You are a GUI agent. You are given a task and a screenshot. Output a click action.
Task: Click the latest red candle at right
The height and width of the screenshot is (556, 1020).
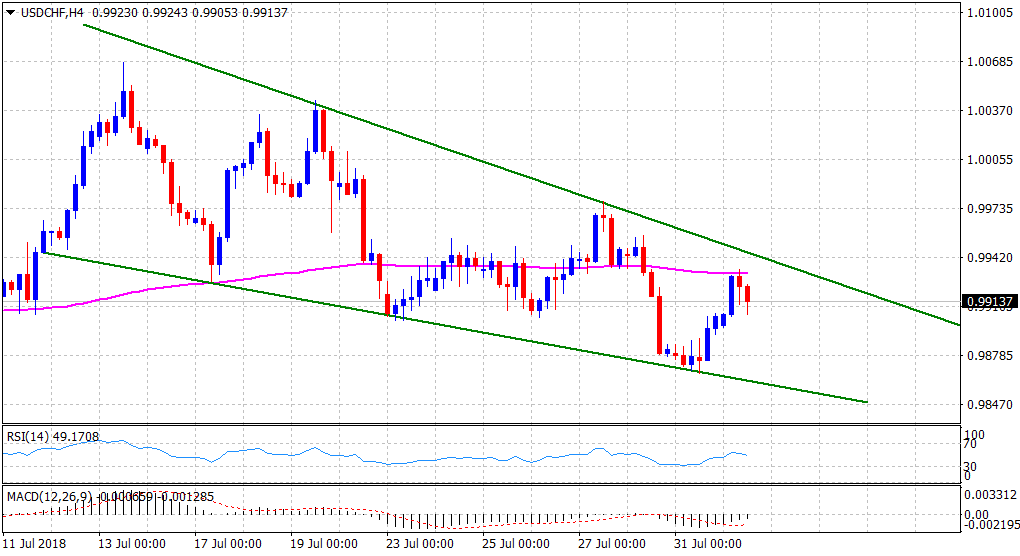coord(748,294)
